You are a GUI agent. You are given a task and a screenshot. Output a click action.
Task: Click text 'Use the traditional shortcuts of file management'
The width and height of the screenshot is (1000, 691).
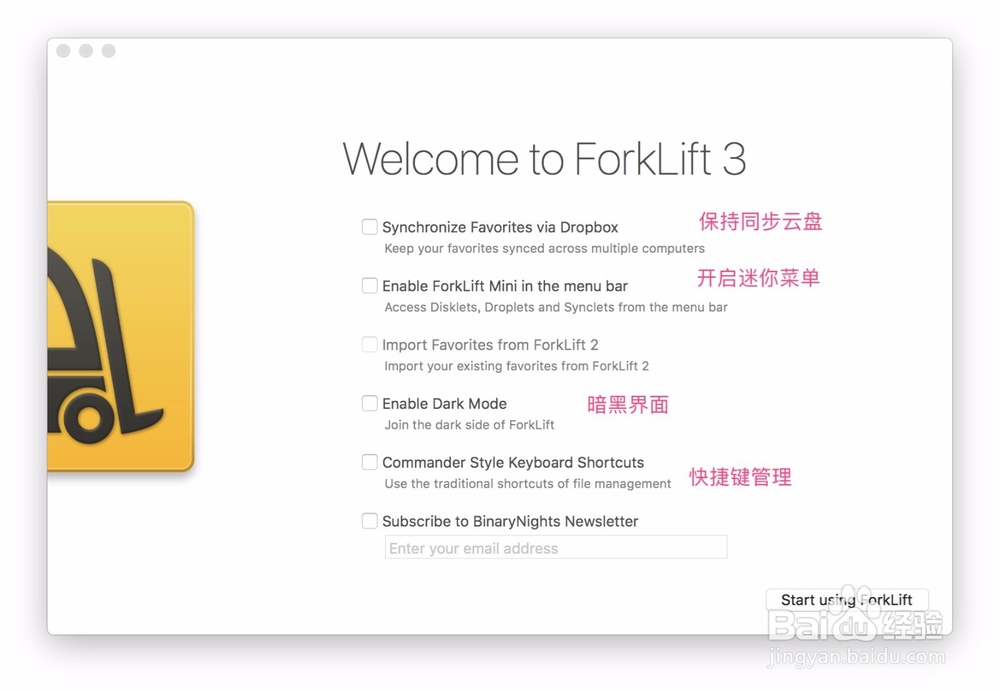click(x=527, y=484)
